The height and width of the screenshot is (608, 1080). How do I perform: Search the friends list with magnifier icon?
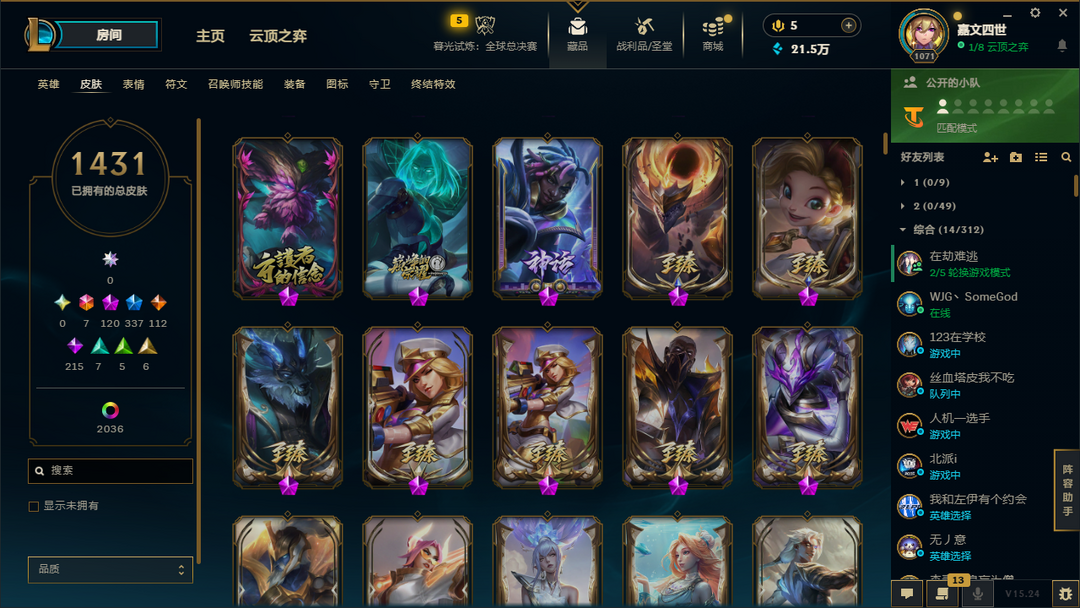(x=1066, y=158)
